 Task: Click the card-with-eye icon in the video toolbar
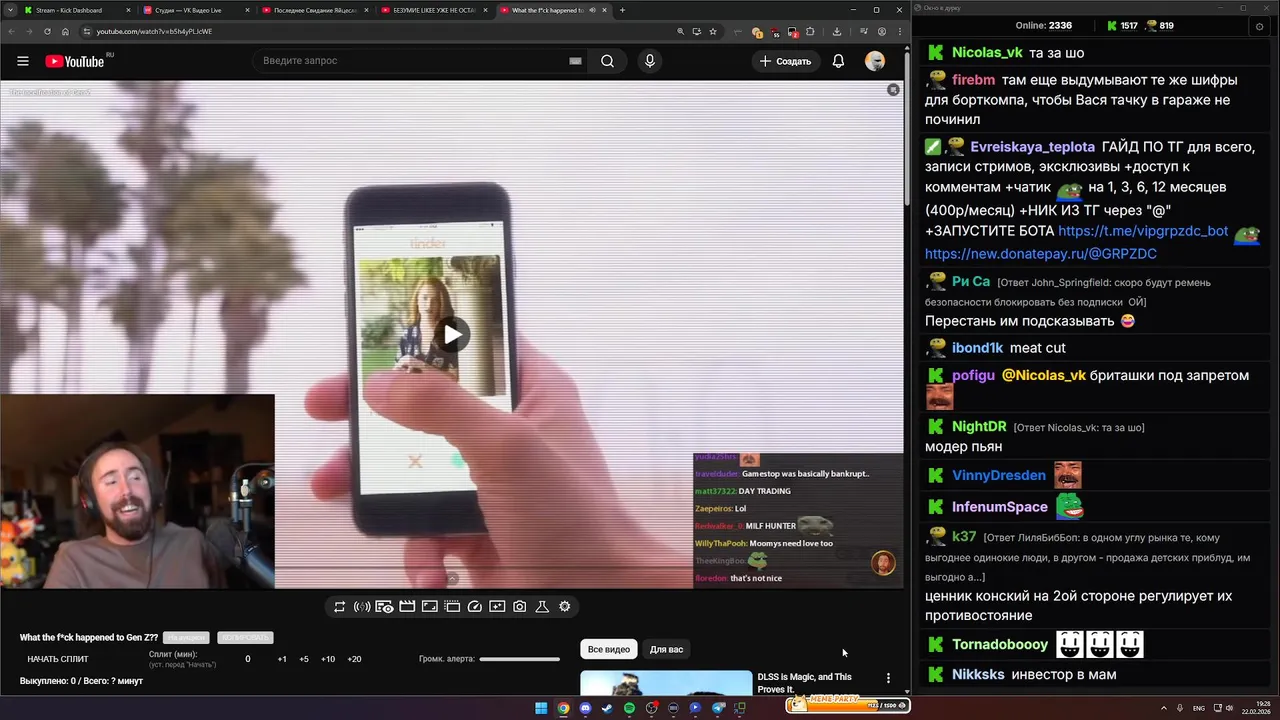tap(384, 606)
